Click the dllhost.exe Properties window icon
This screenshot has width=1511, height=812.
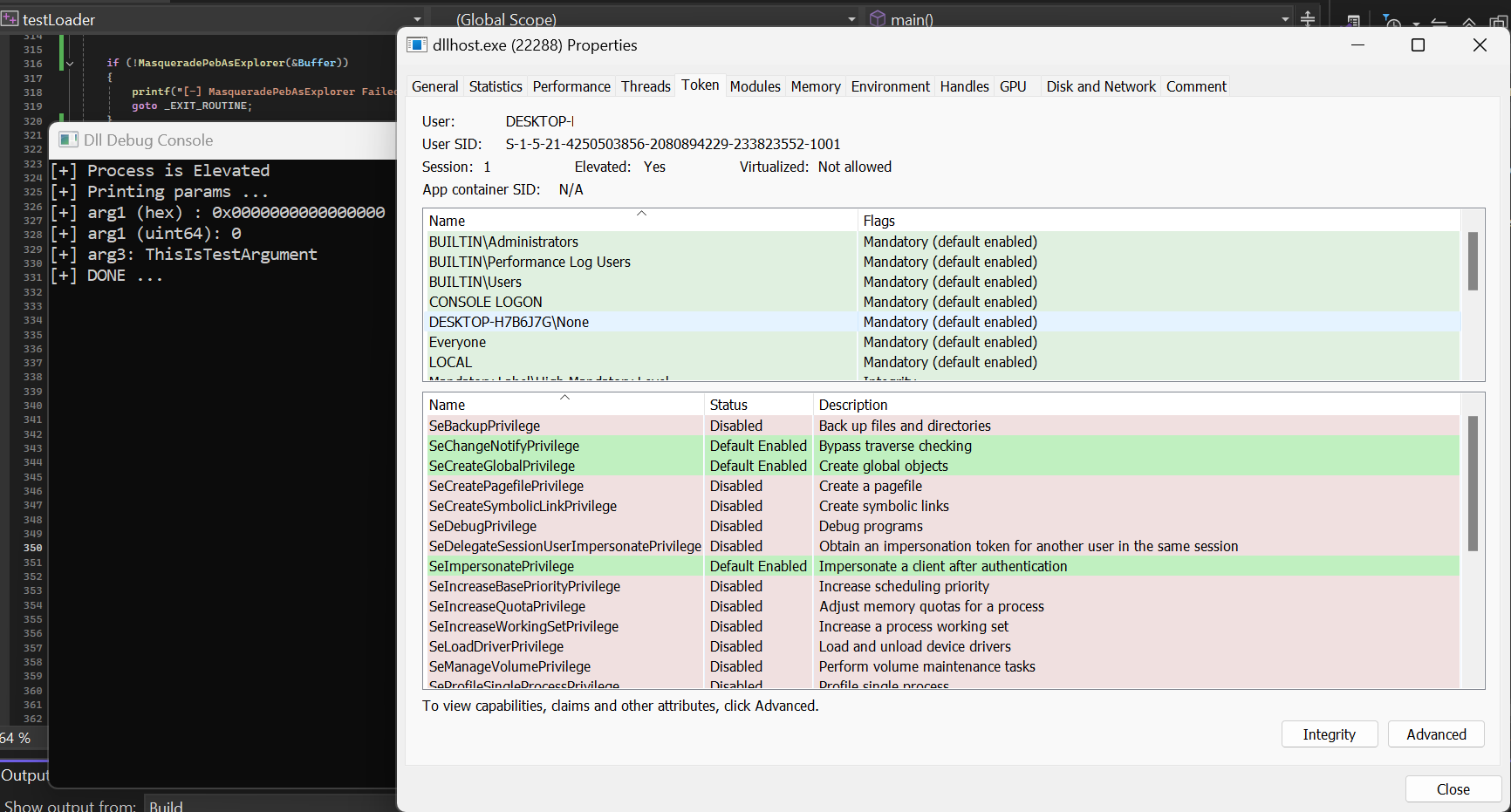point(417,45)
